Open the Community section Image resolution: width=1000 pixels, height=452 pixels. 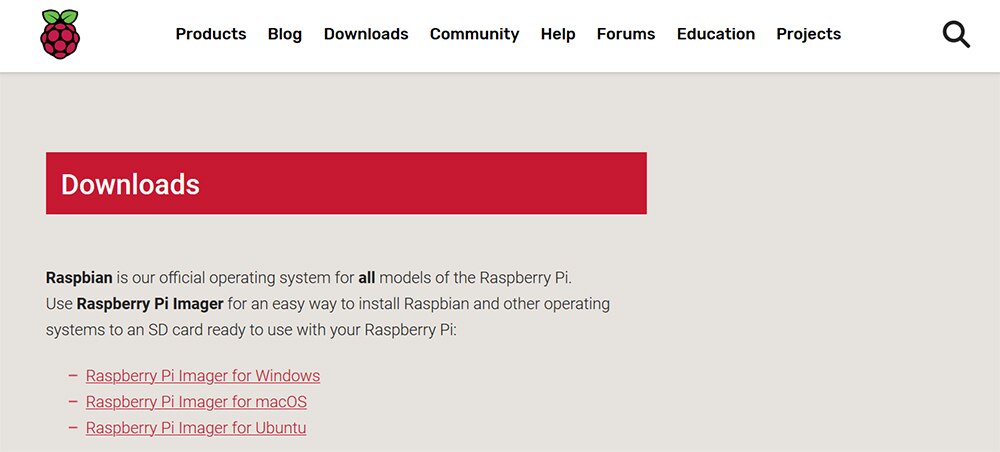[474, 34]
